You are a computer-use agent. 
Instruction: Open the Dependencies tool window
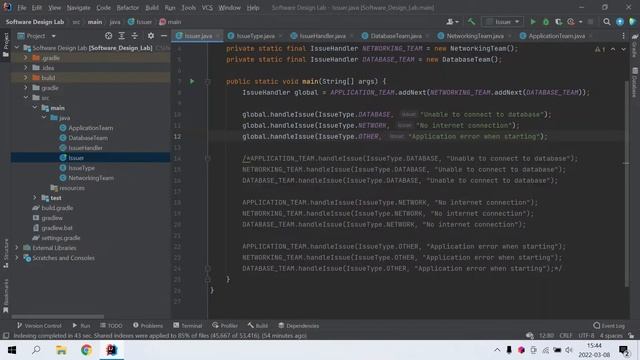[298, 326]
